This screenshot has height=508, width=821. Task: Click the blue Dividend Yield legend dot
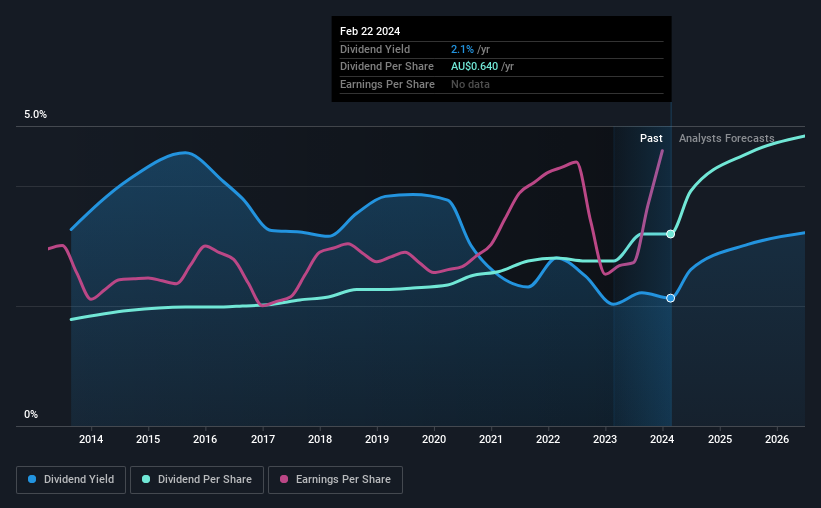click(32, 479)
